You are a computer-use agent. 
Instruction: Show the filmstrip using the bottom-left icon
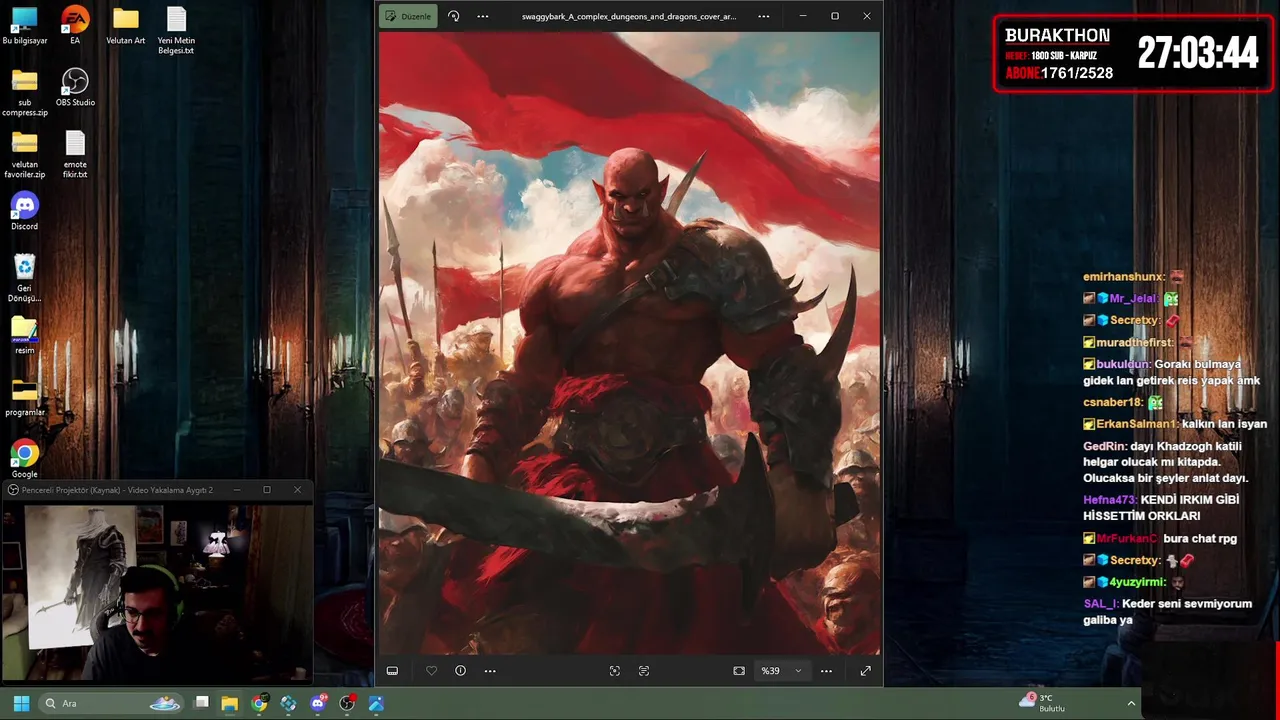click(x=392, y=671)
